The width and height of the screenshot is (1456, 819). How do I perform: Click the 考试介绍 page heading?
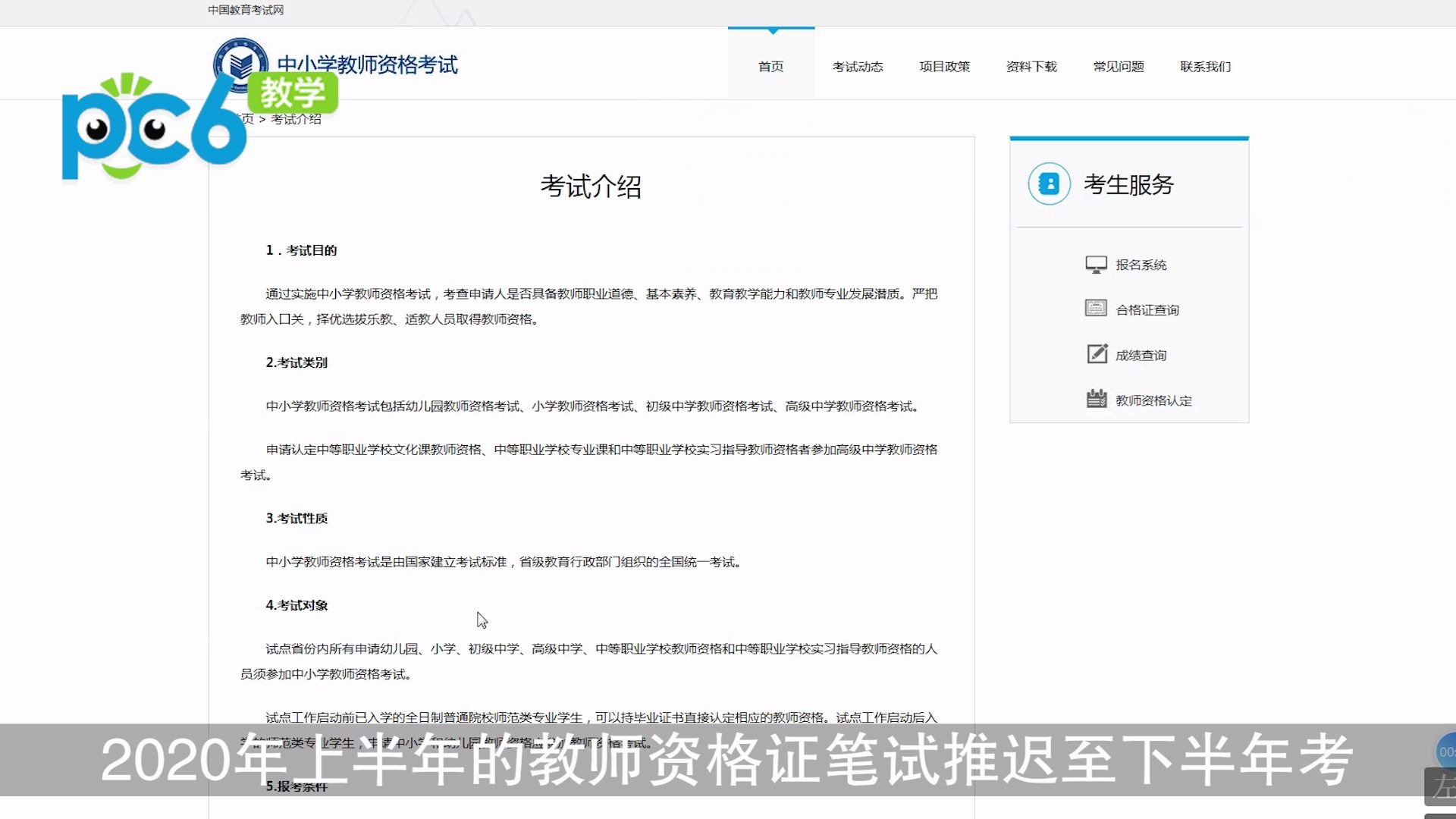click(591, 187)
